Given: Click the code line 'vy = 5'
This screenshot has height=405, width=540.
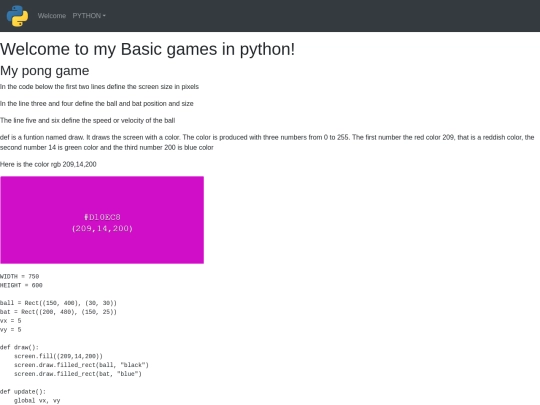Looking at the screenshot, I should pos(11,330).
